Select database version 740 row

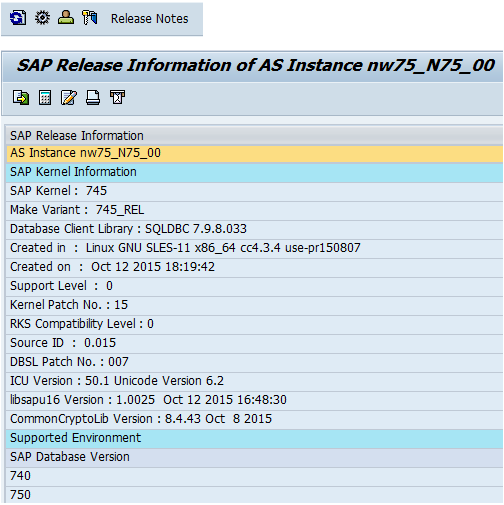point(255,476)
